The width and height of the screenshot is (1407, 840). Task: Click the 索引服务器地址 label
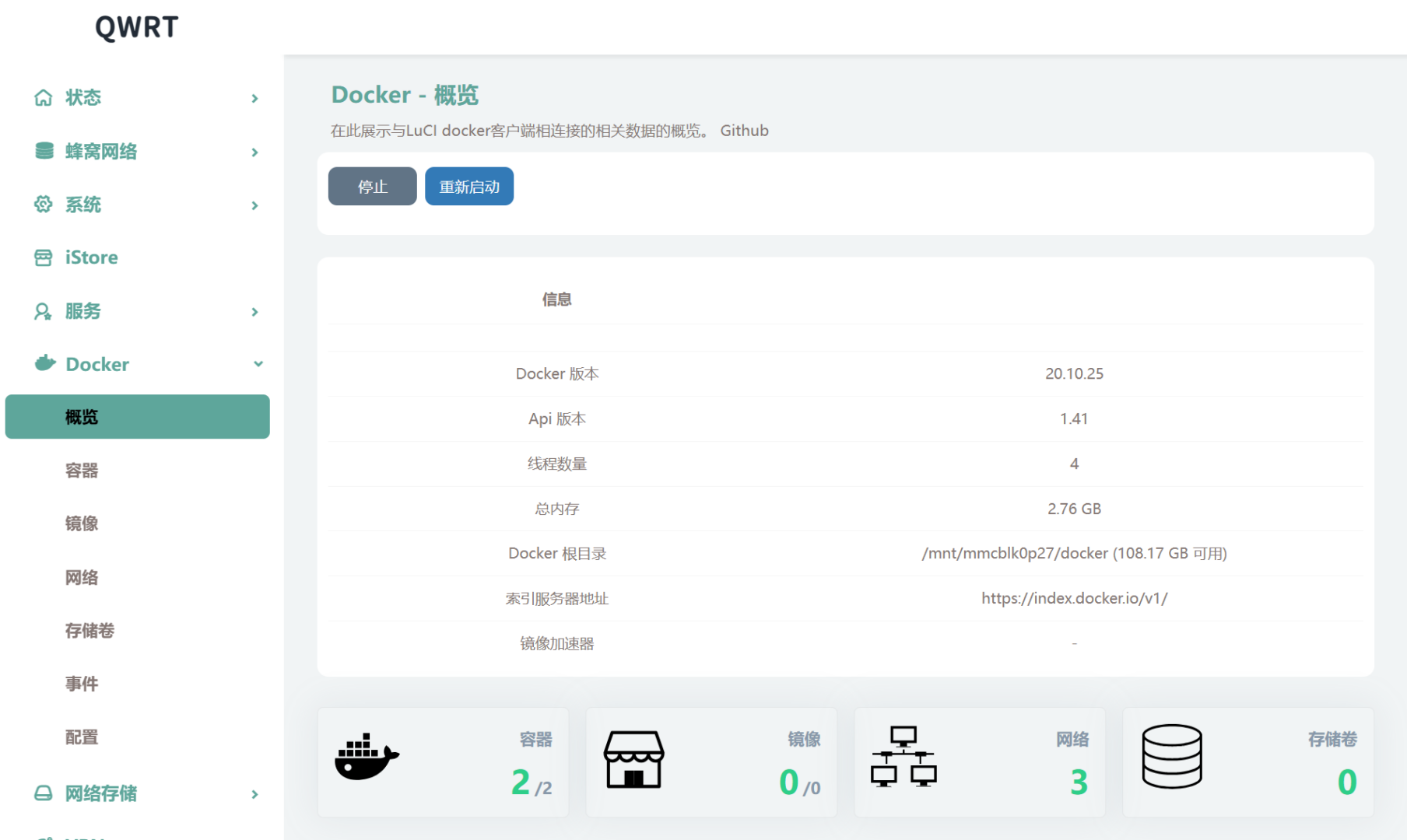[x=557, y=598]
